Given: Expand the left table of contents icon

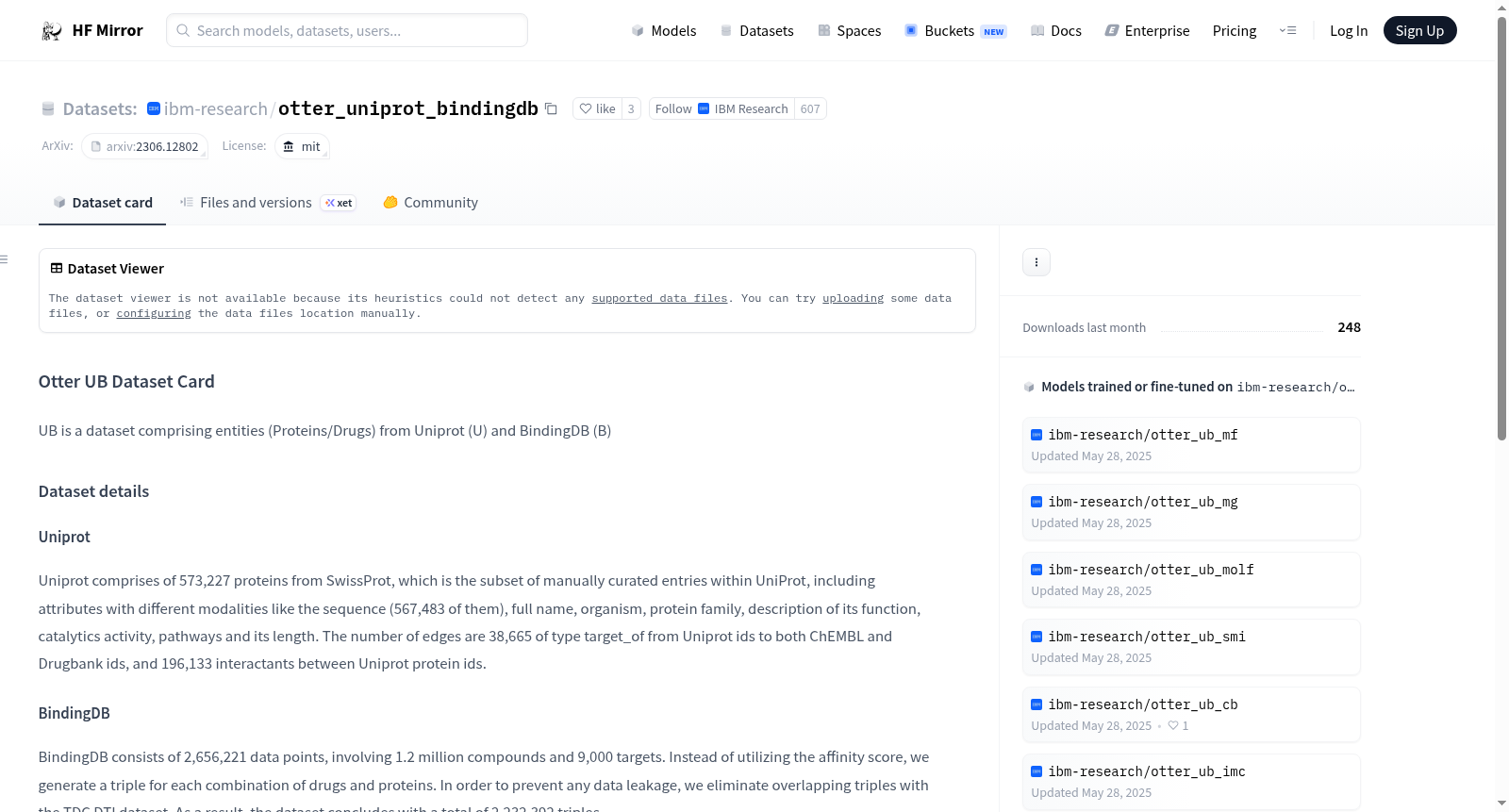Looking at the screenshot, I should (x=5, y=259).
